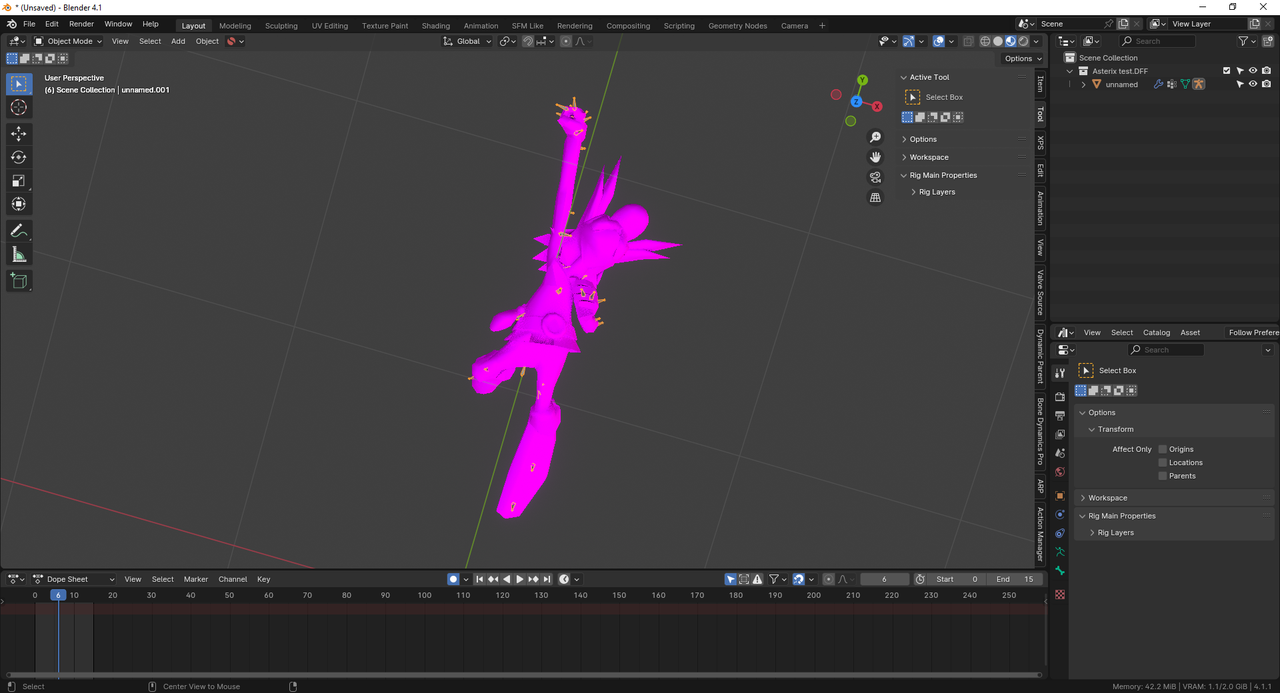Toggle X-ray display in the viewport header
The height and width of the screenshot is (693, 1280).
coord(968,41)
